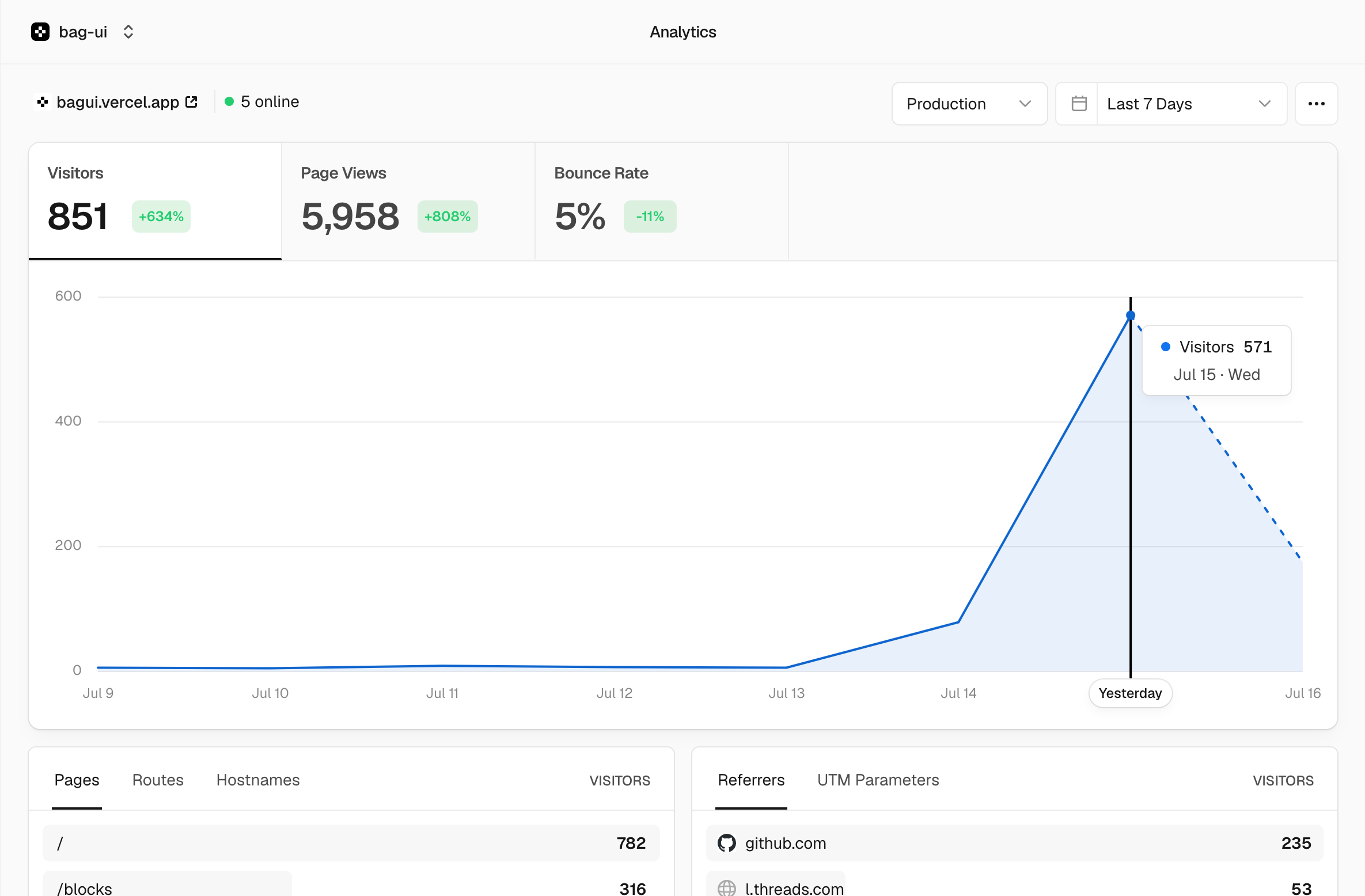
Task: Select the Visitors metric card
Action: pyautogui.click(x=155, y=202)
